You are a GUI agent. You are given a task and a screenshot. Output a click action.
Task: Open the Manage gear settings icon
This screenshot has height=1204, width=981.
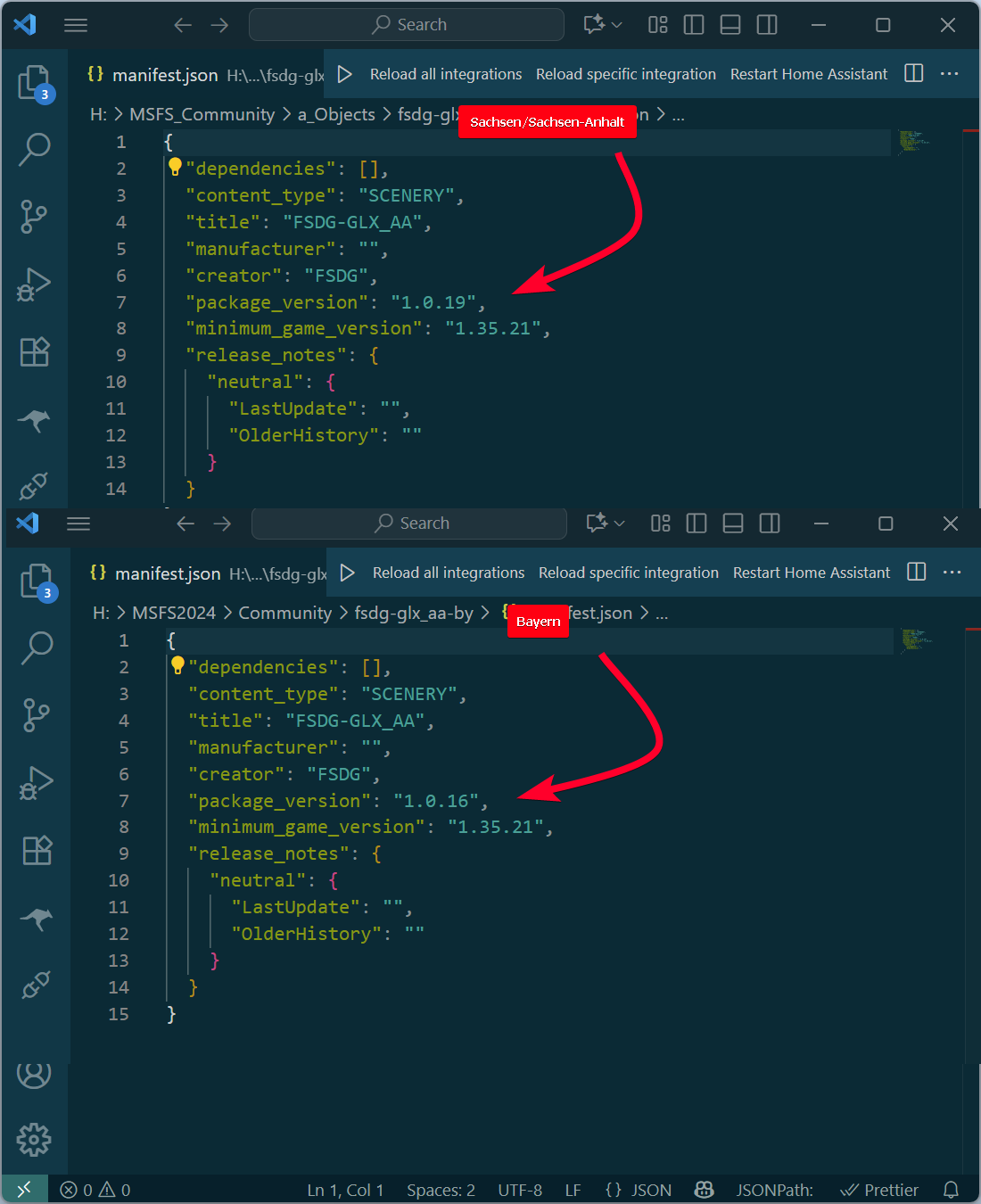pyautogui.click(x=34, y=1139)
